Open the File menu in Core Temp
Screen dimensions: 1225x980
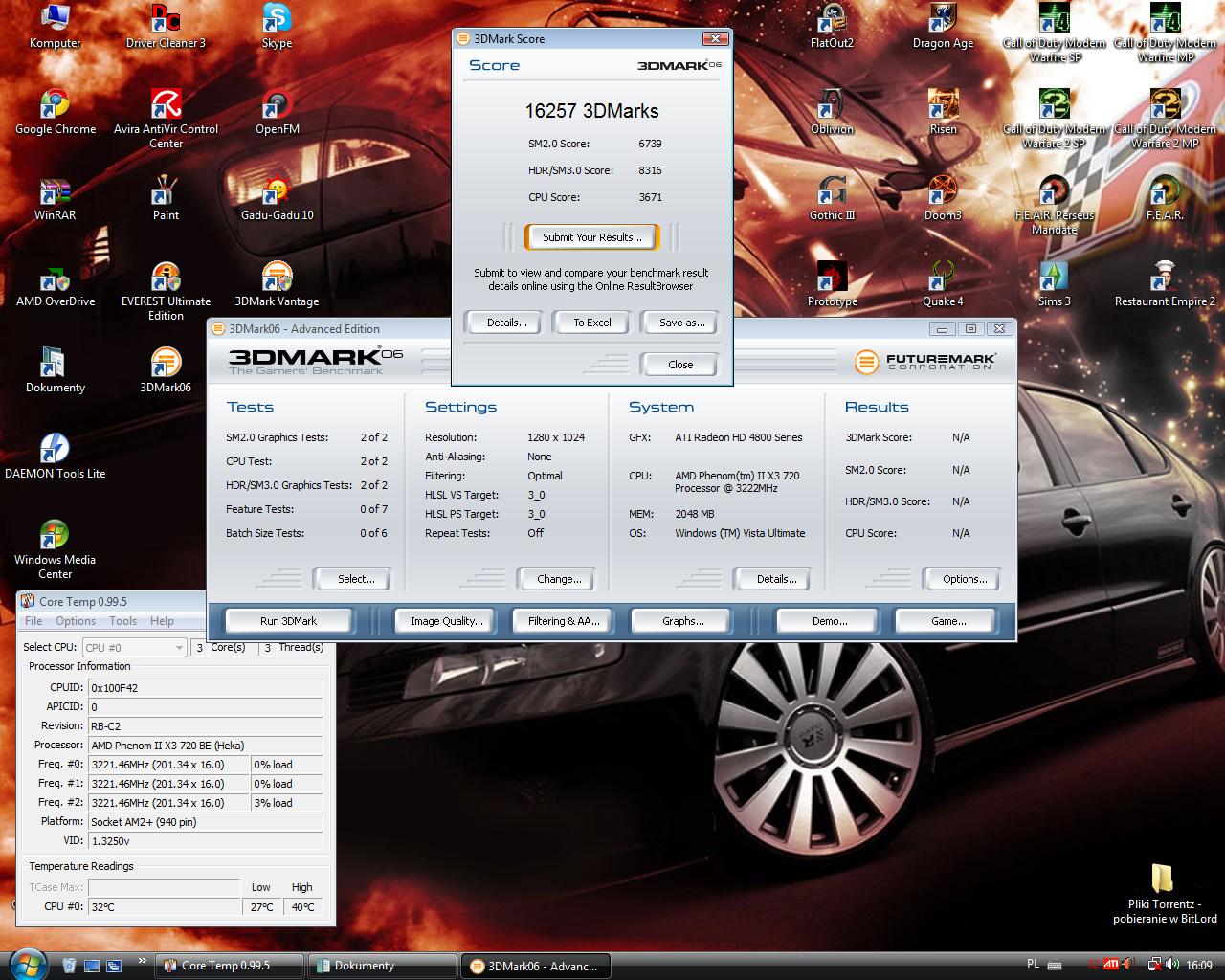coord(33,621)
